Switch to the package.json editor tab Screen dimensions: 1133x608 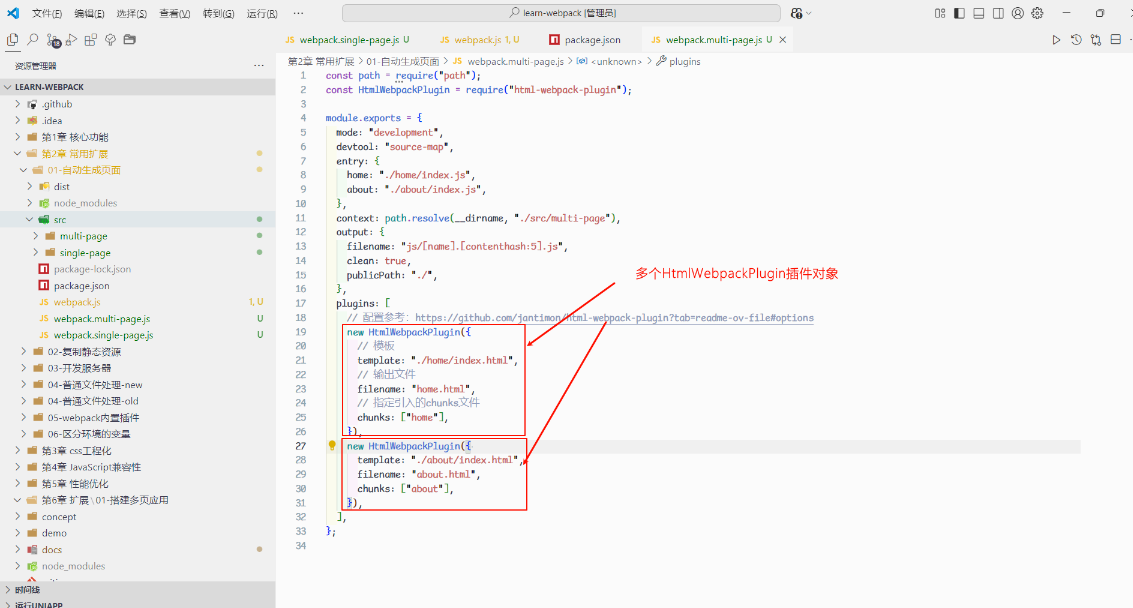click(585, 40)
